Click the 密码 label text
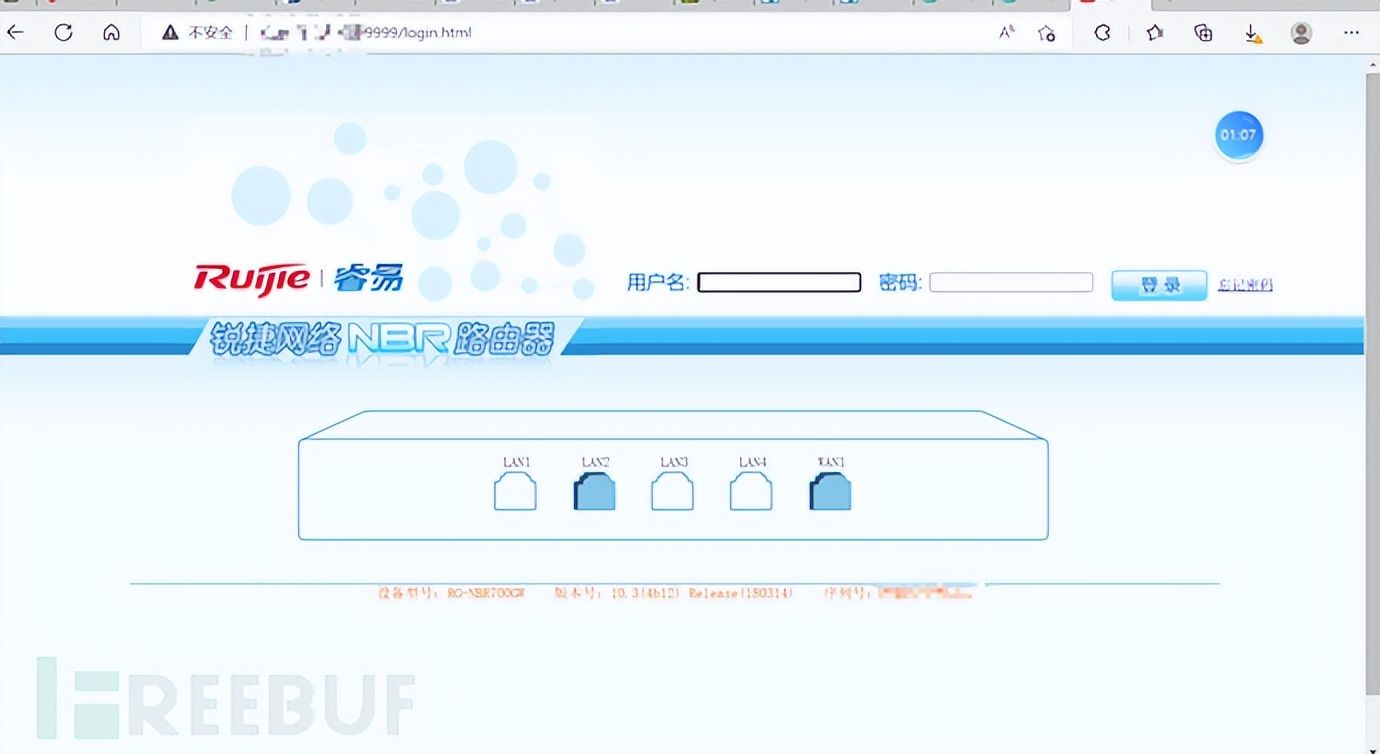The image size is (1380, 754). 899,283
